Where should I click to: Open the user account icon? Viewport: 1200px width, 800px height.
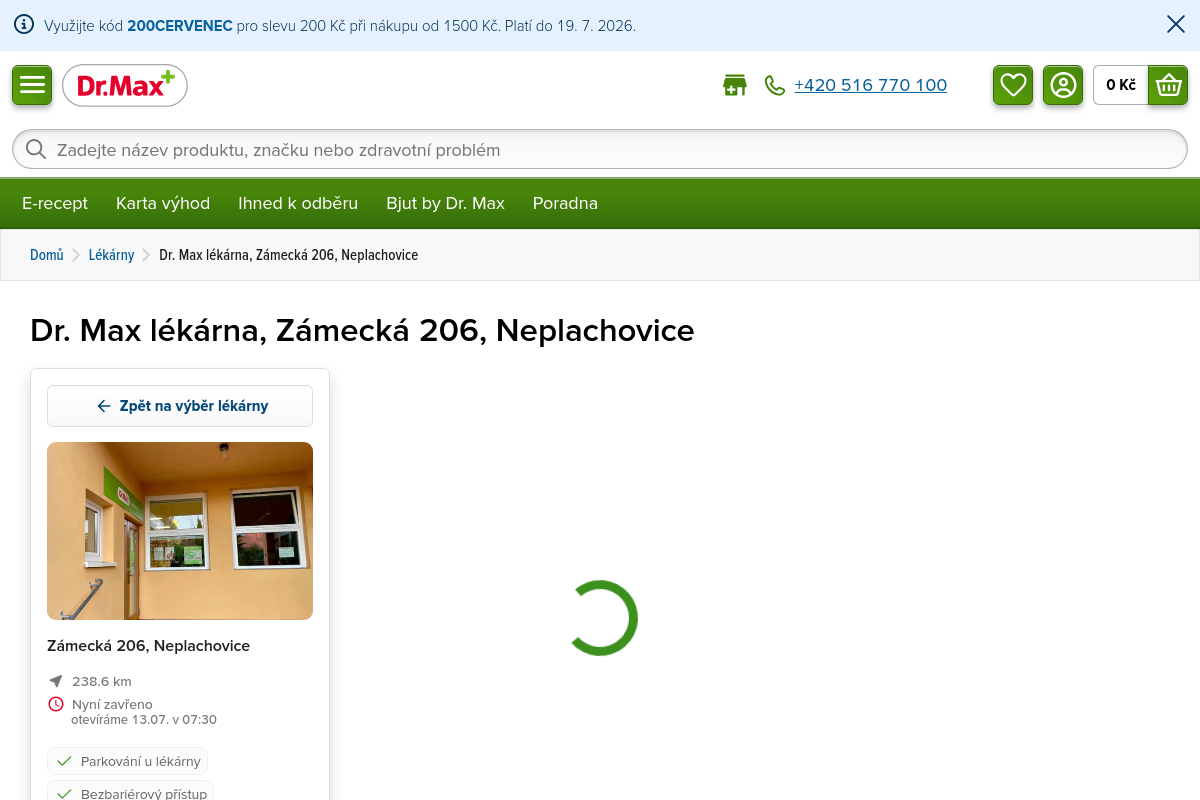click(1063, 85)
